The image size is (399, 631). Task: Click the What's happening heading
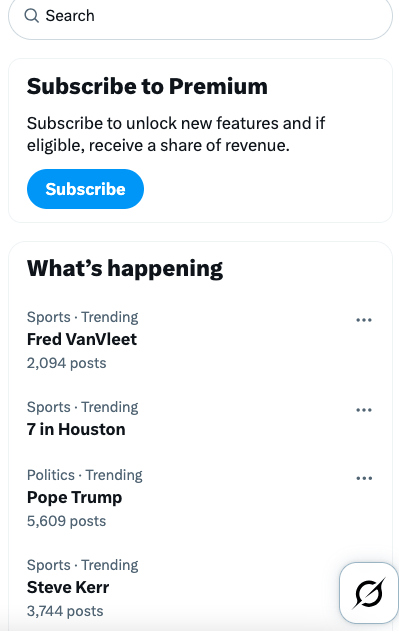click(125, 268)
